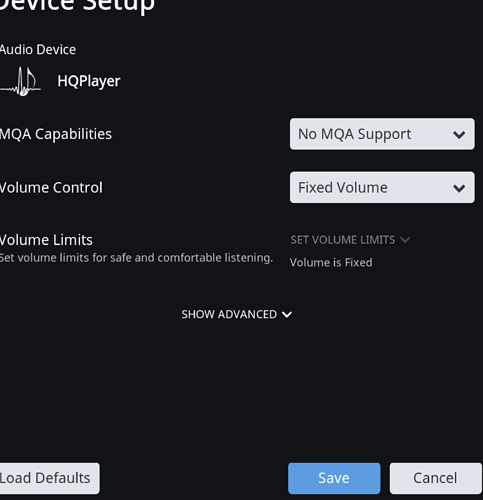Expand SET VOLUME LIMITS section

pyautogui.click(x=350, y=240)
